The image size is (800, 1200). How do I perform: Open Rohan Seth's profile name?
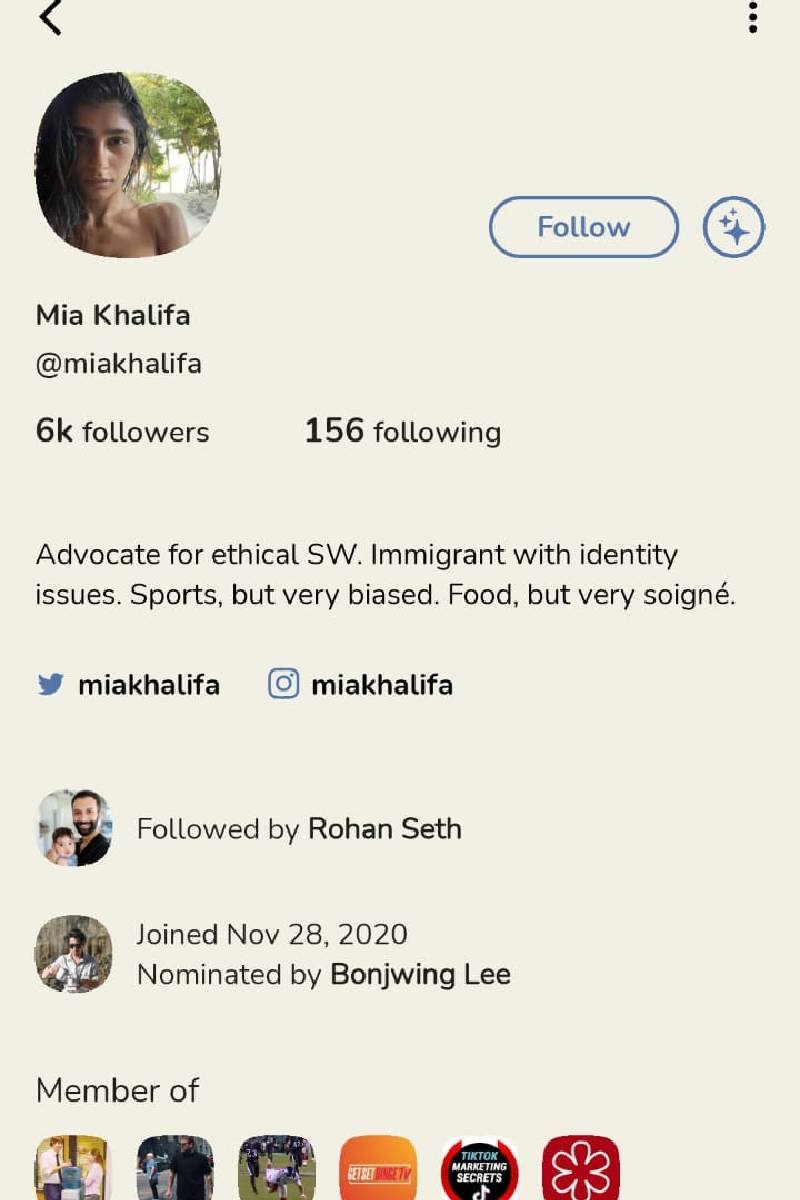point(385,829)
